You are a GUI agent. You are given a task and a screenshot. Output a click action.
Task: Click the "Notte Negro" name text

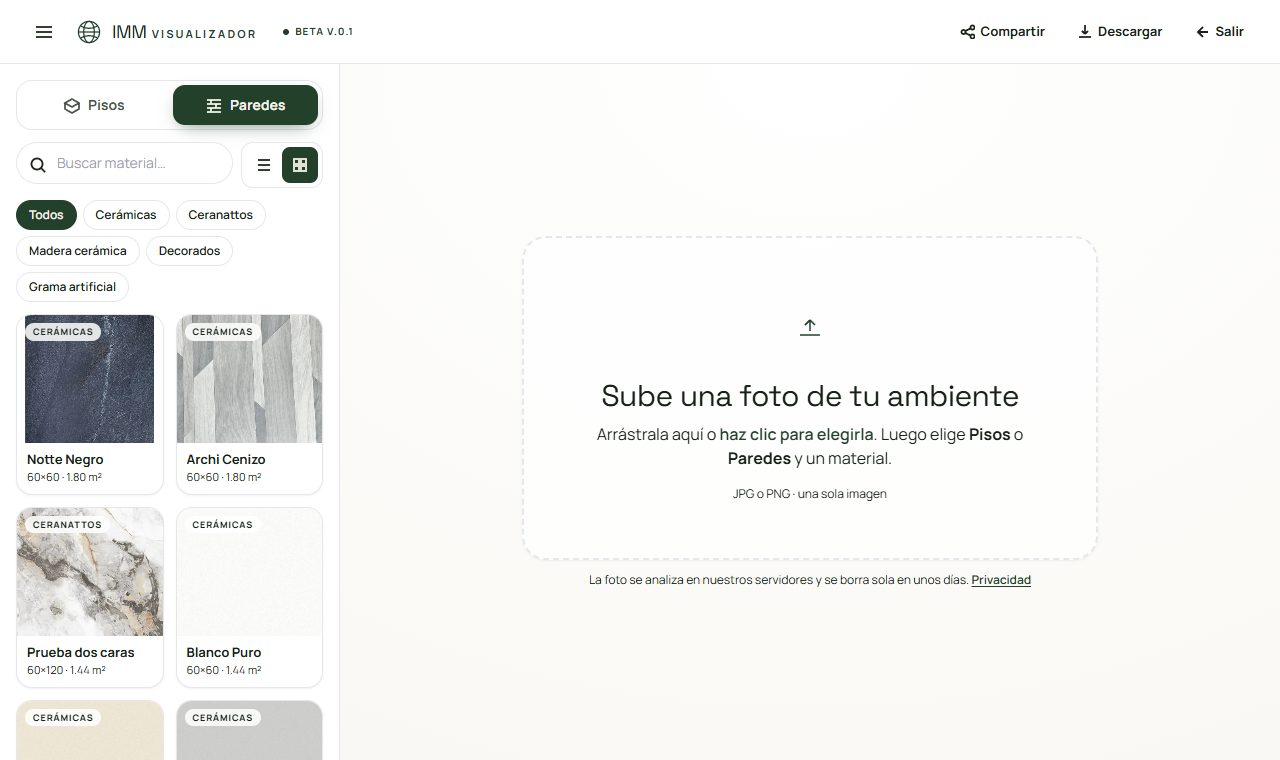65,460
